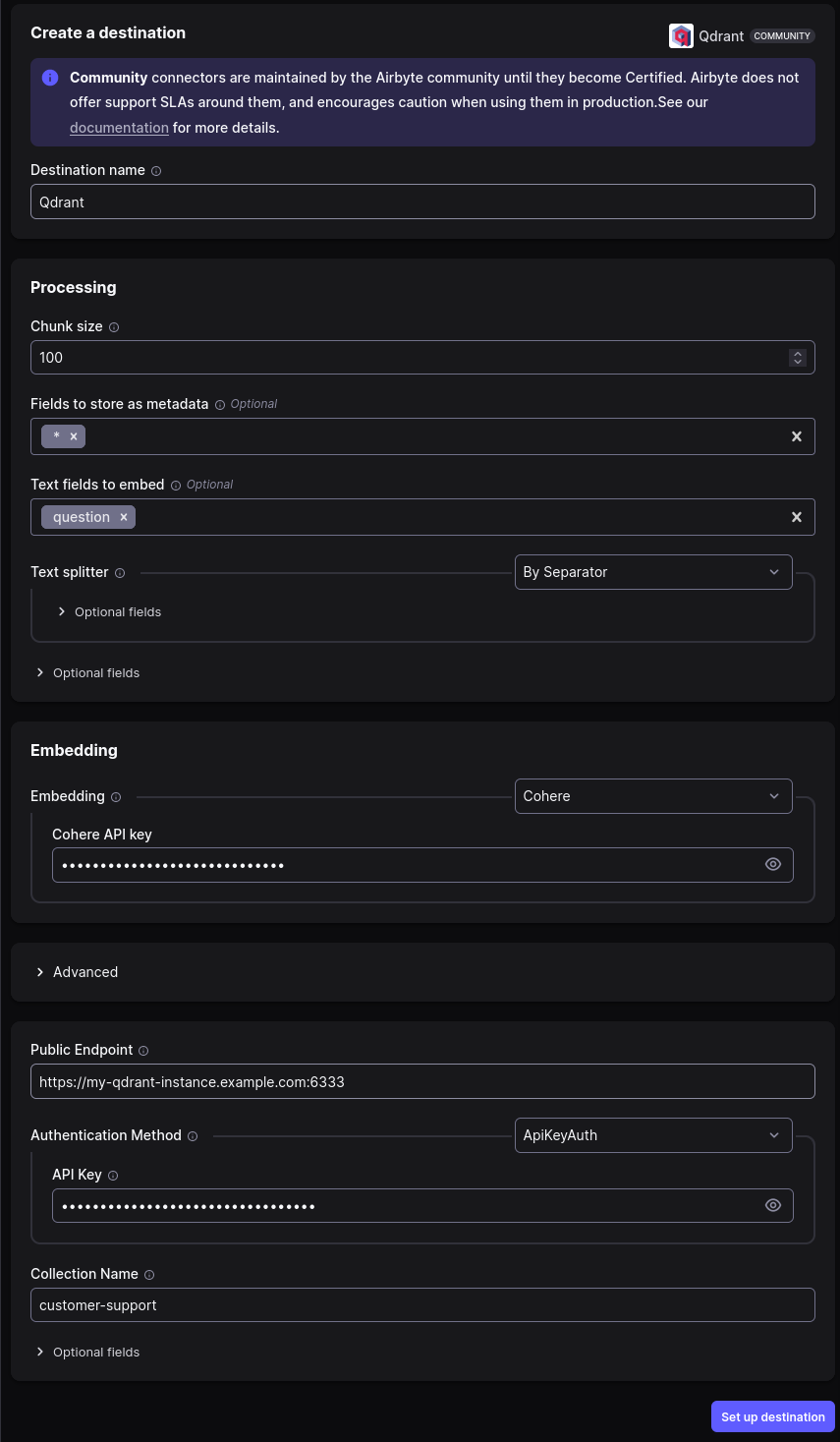Open the Text splitter By Separator dropdown

click(x=653, y=571)
